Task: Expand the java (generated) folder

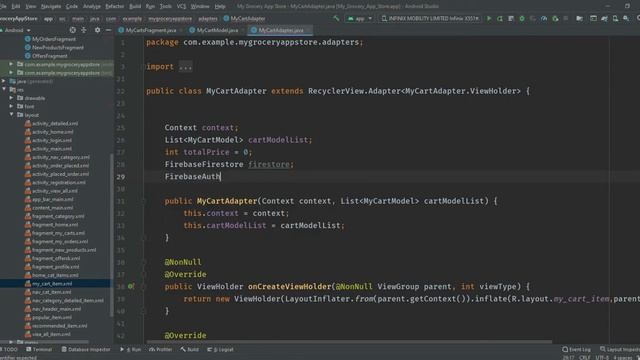Action: click(4, 81)
